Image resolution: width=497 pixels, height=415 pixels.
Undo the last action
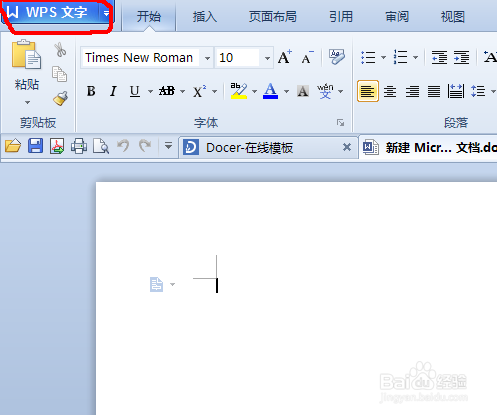tap(123, 146)
